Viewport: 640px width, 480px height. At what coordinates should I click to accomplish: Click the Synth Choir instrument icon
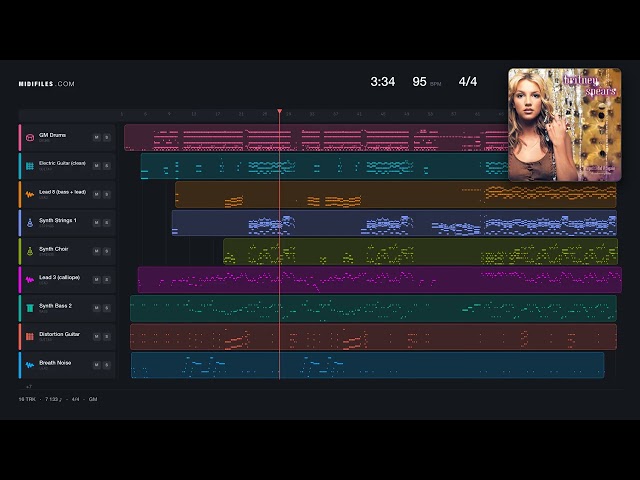pyautogui.click(x=30, y=251)
